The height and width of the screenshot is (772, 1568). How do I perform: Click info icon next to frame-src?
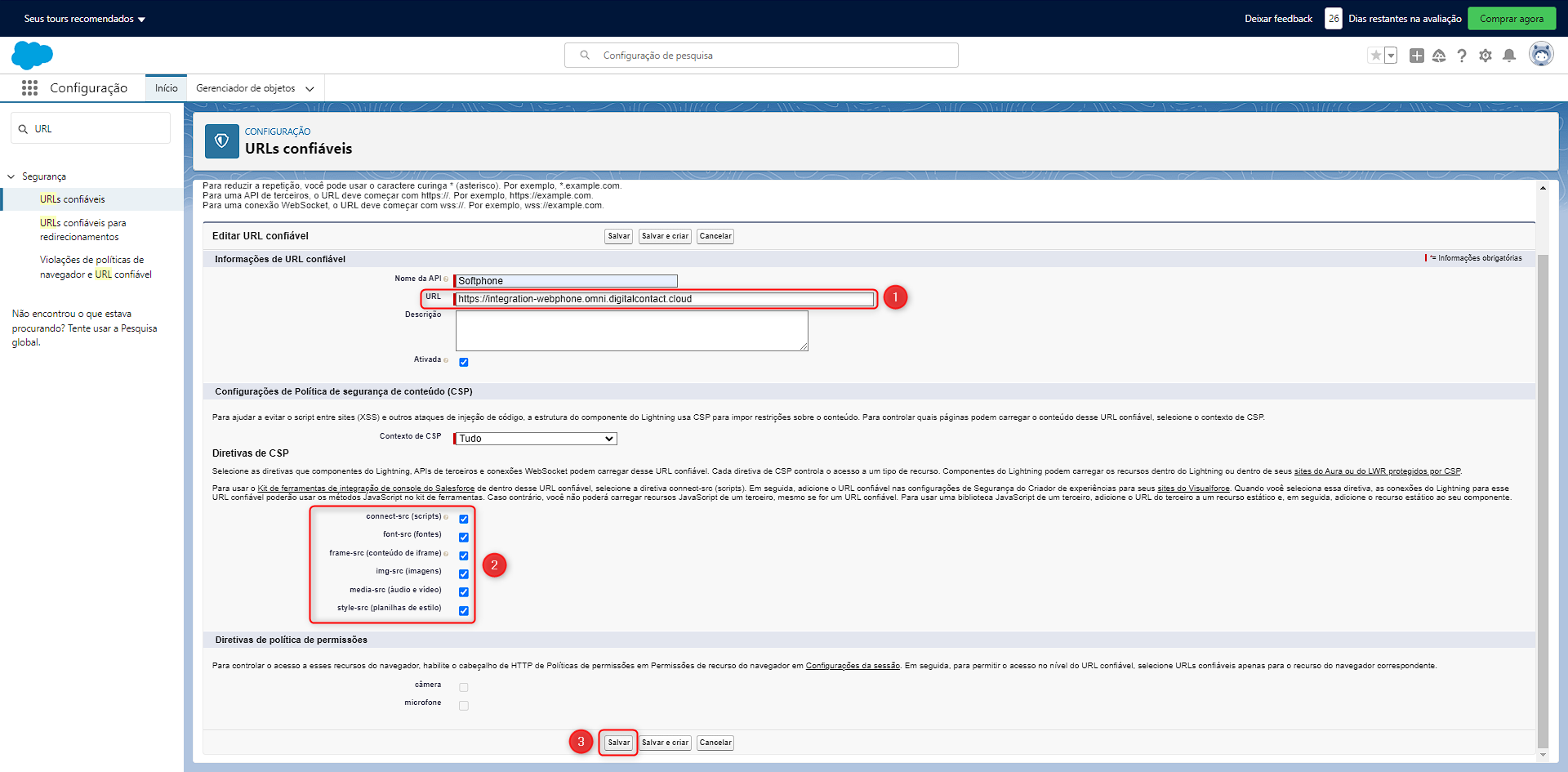tap(446, 554)
